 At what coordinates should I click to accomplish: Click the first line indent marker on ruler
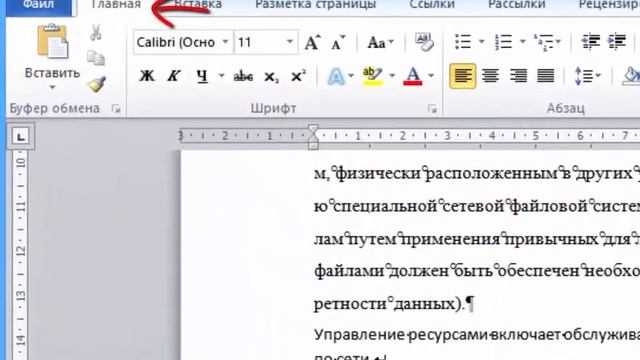(x=313, y=130)
